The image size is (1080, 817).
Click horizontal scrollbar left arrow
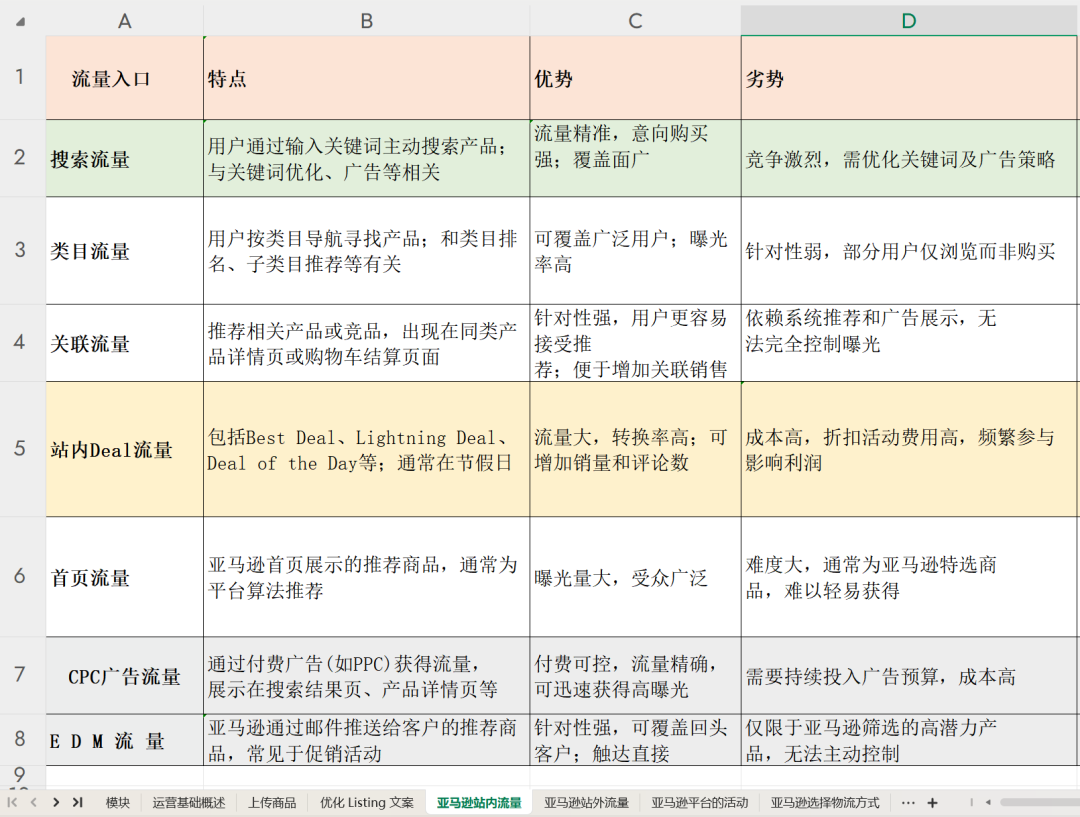[988, 803]
